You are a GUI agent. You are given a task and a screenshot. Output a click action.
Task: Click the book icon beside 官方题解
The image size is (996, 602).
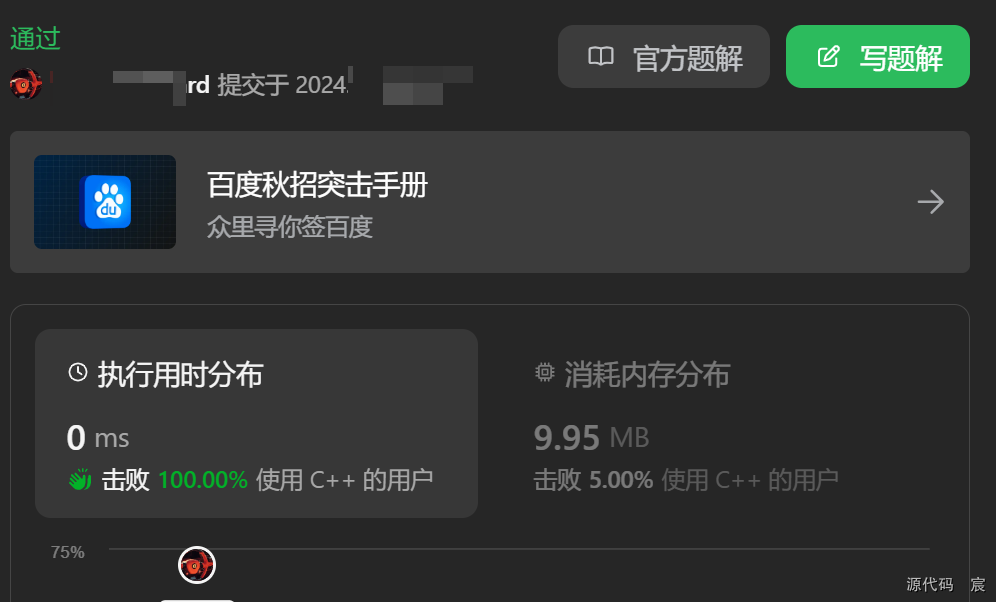click(601, 57)
